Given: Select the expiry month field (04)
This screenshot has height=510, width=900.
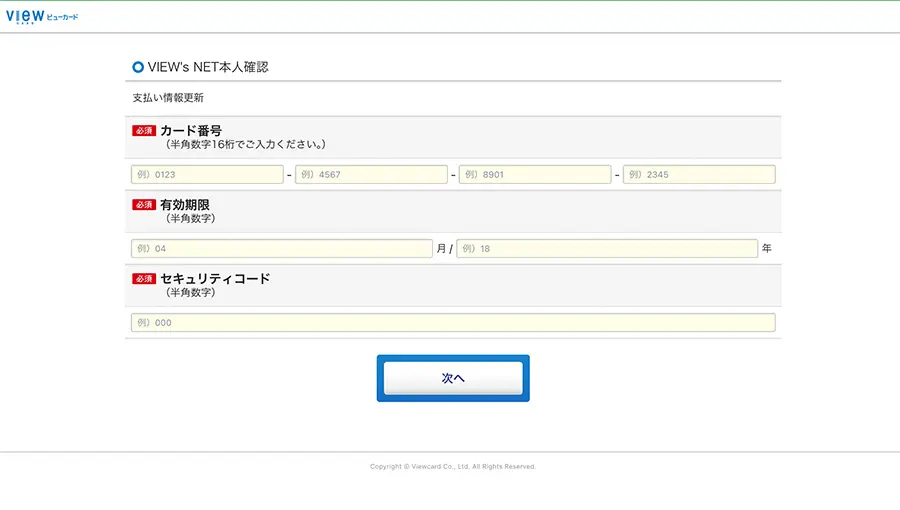Looking at the screenshot, I should (x=282, y=248).
